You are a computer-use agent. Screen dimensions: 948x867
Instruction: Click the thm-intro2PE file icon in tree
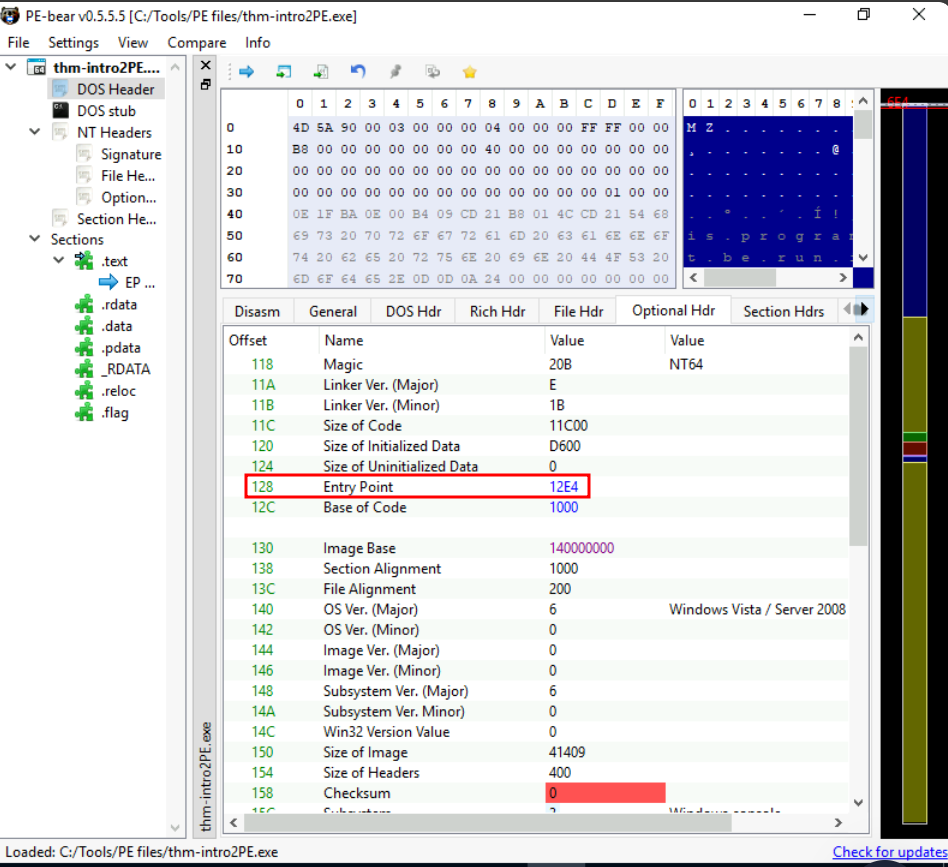click(36, 67)
